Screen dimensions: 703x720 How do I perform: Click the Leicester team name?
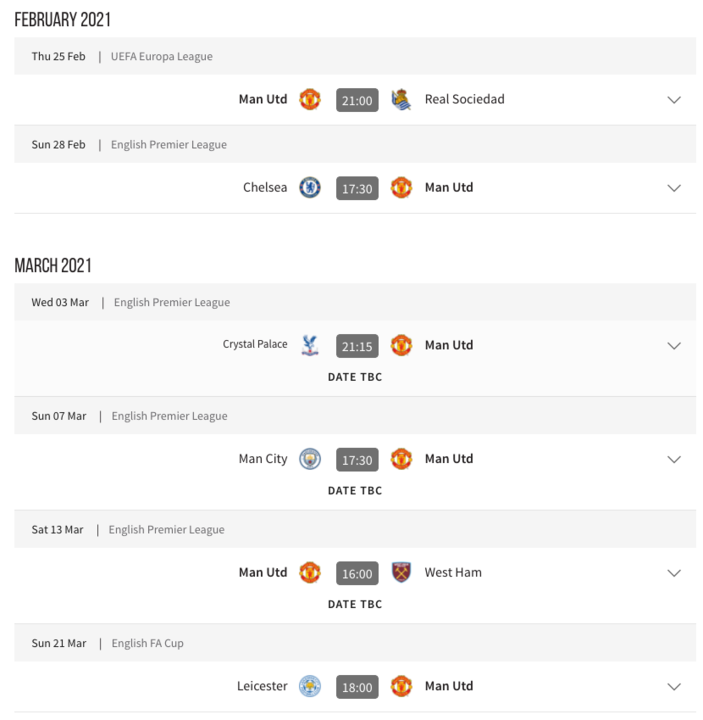pos(262,686)
